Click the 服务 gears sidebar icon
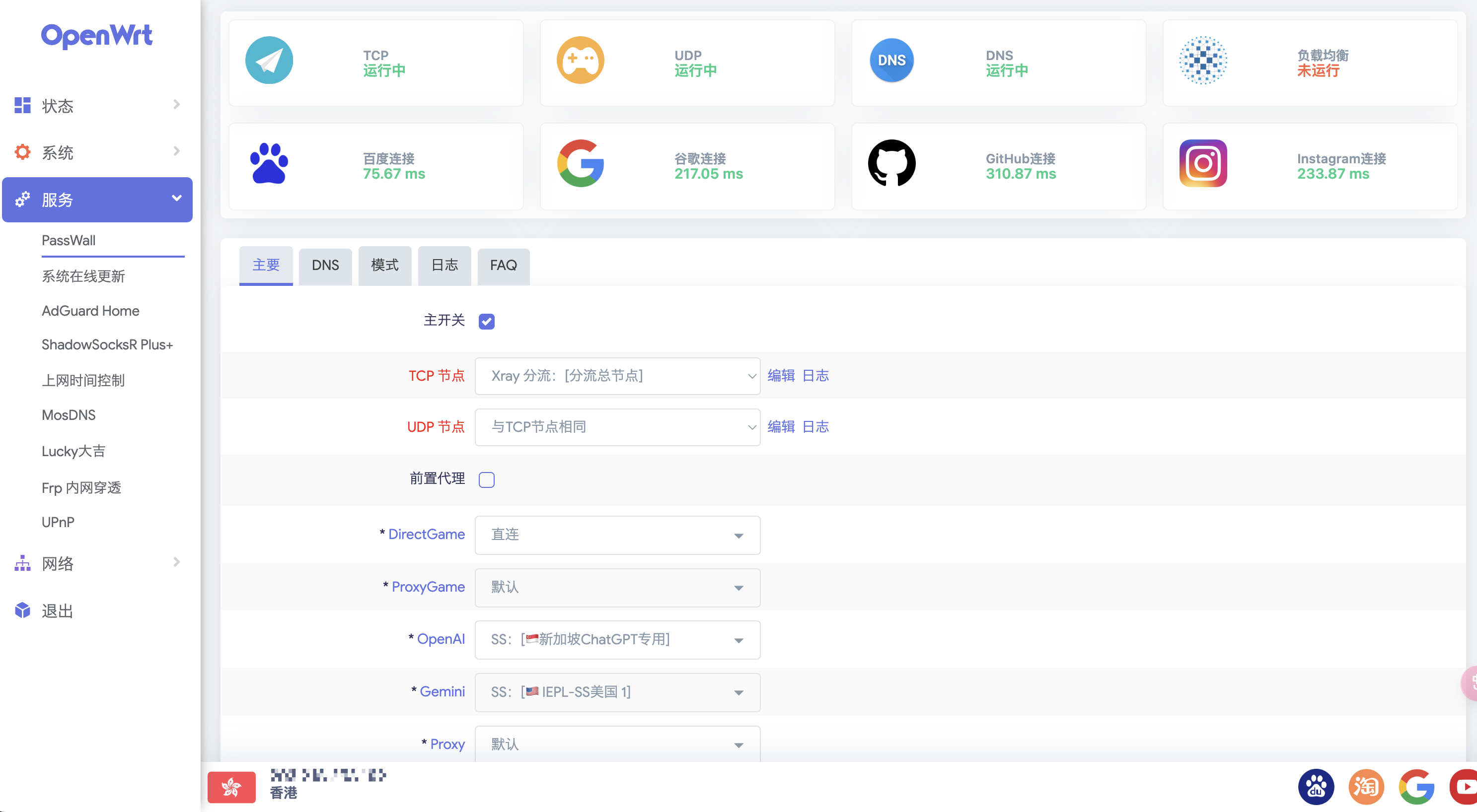1477x812 pixels. pyautogui.click(x=22, y=200)
